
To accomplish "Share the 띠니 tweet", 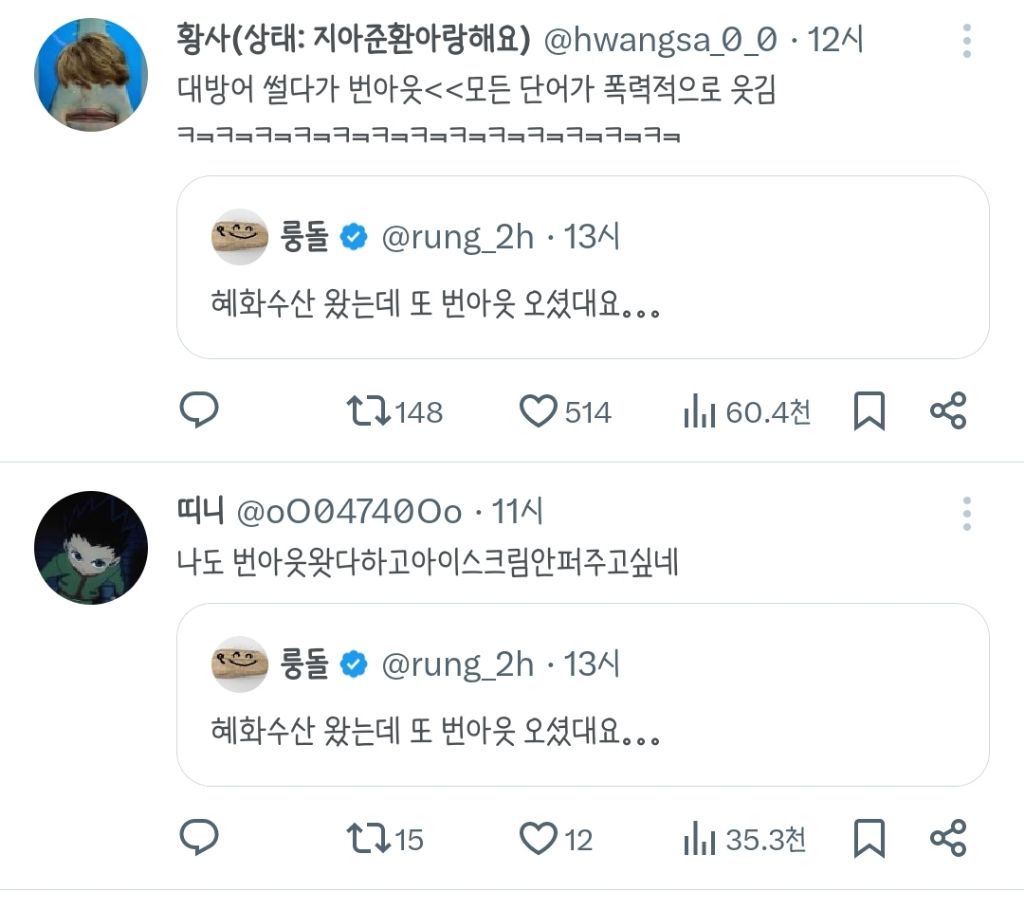I will tap(947, 838).
